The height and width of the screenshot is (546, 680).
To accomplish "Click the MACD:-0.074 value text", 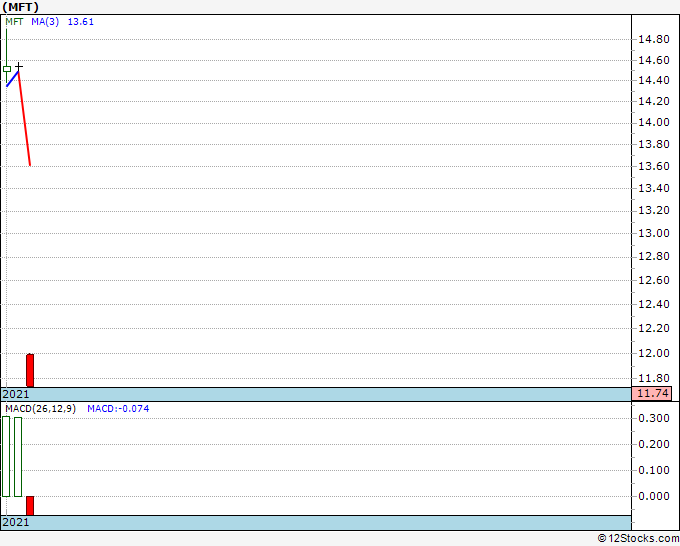I will point(118,409).
